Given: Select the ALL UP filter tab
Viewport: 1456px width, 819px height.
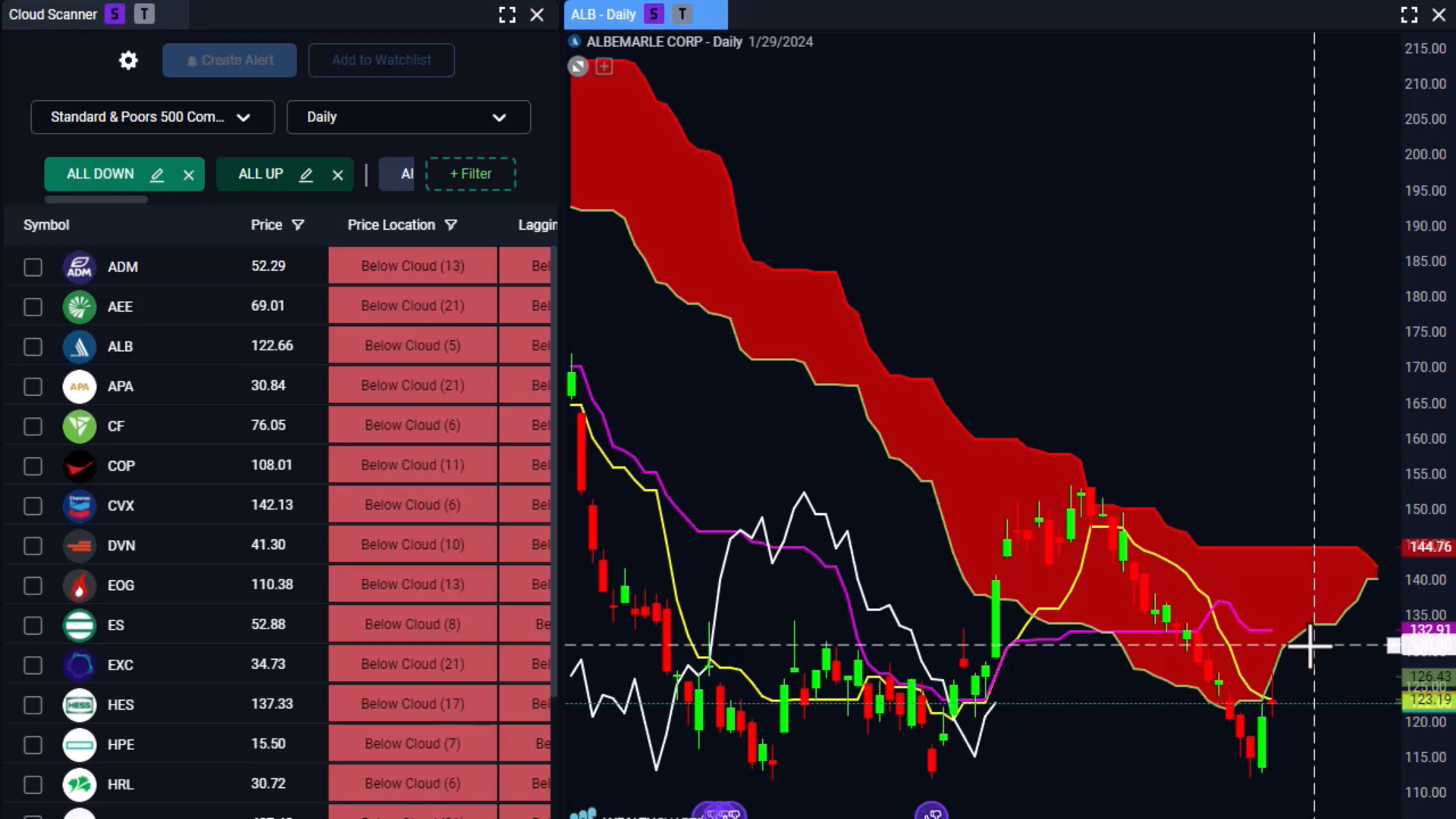Looking at the screenshot, I should coord(260,174).
